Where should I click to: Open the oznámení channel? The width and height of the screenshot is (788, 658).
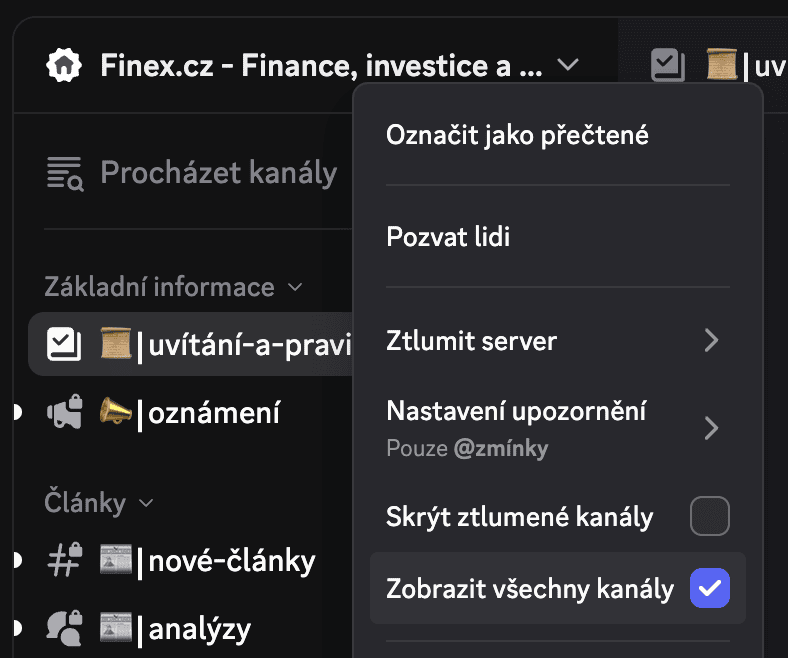(x=215, y=412)
